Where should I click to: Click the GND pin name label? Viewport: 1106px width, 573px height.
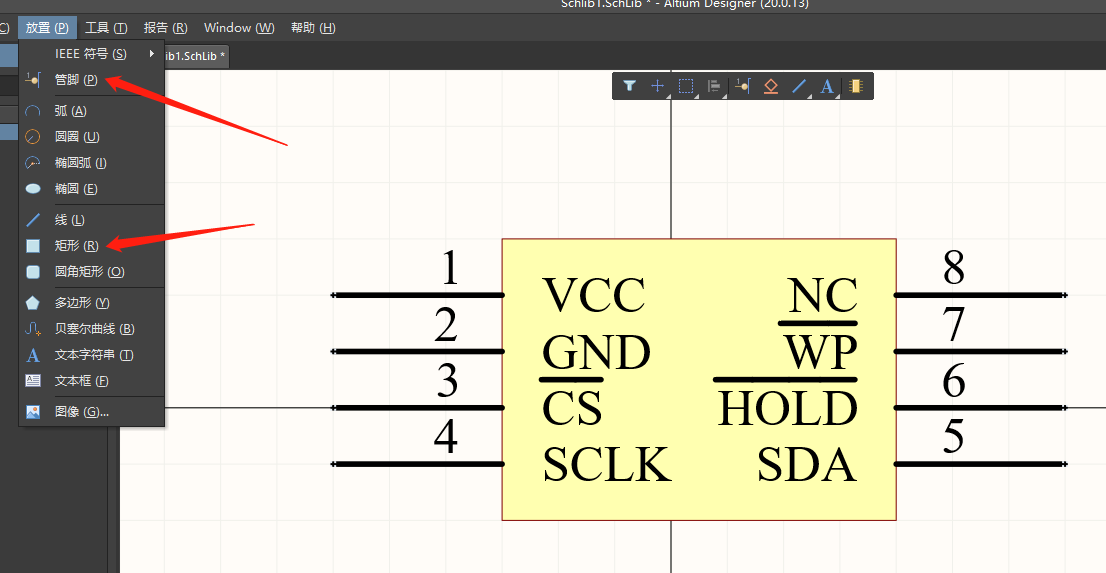coord(596,352)
